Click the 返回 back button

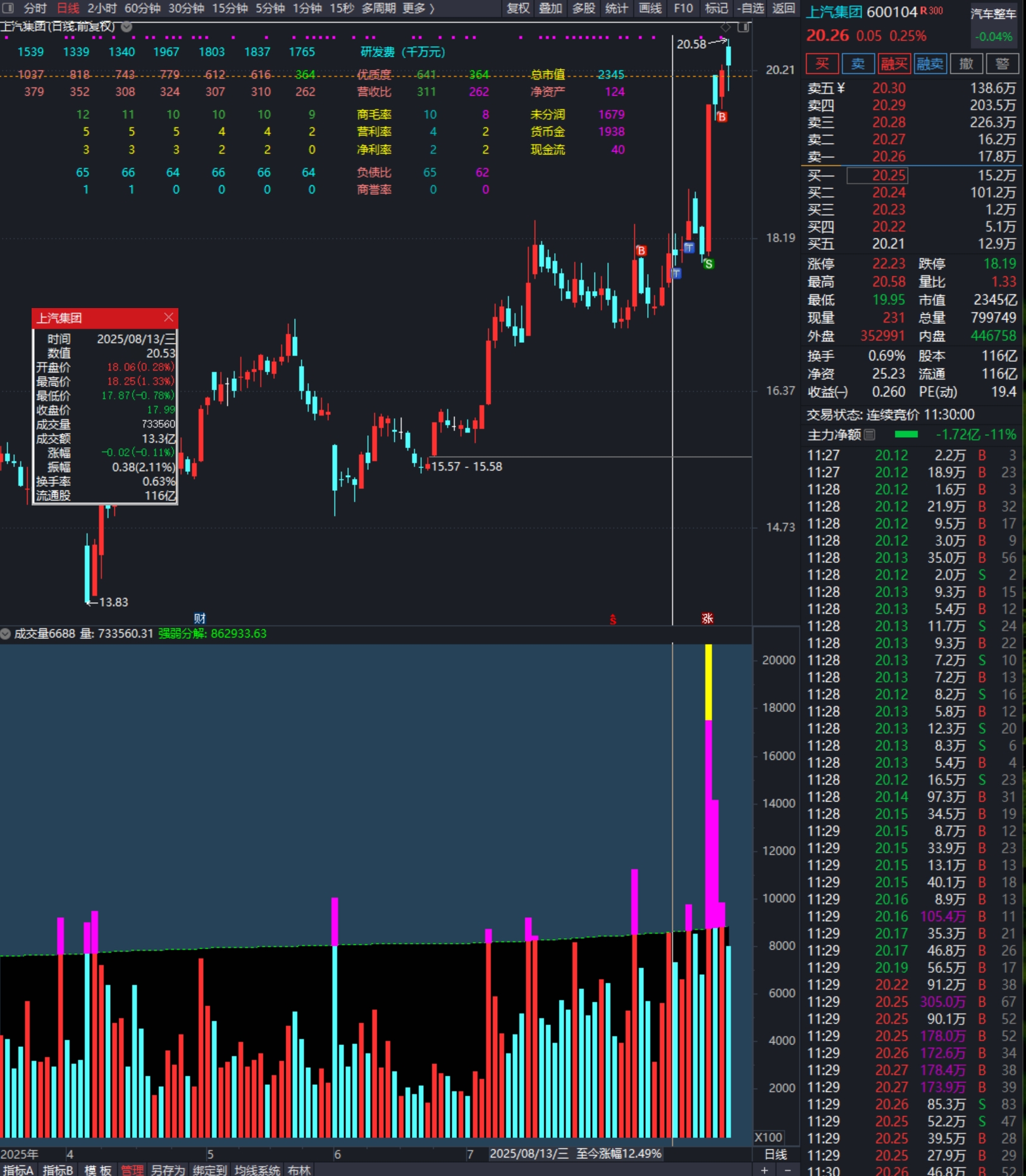coord(784,8)
